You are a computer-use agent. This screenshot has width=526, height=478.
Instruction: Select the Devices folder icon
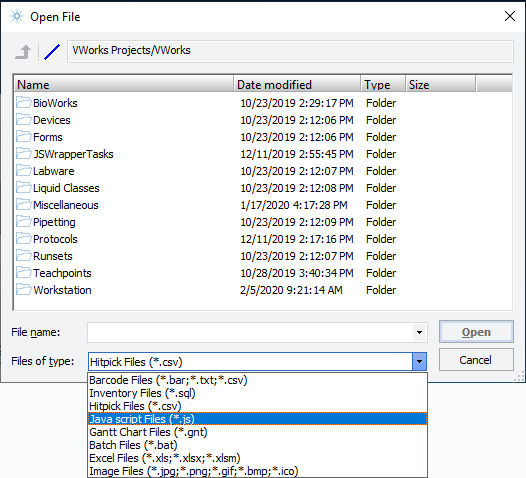point(23,119)
